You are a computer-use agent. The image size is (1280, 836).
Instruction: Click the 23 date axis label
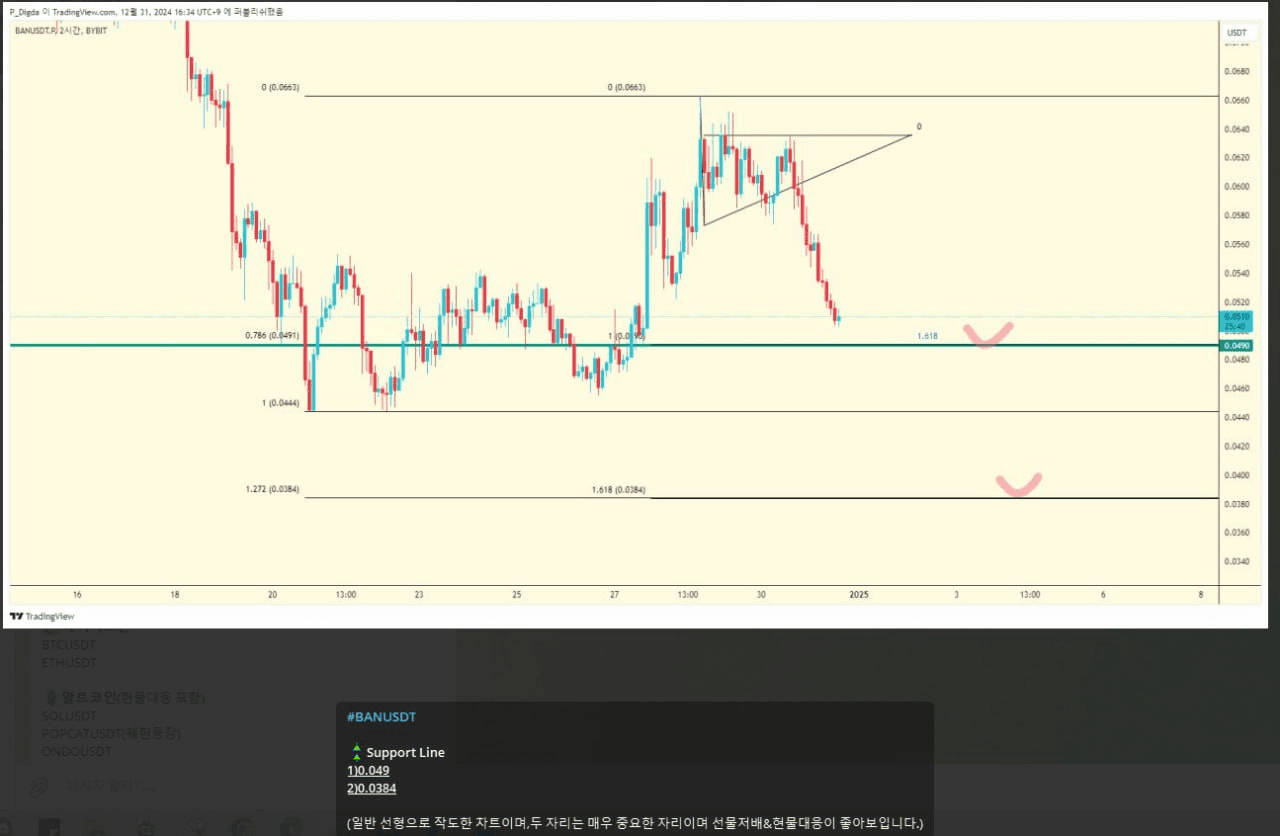coord(419,594)
